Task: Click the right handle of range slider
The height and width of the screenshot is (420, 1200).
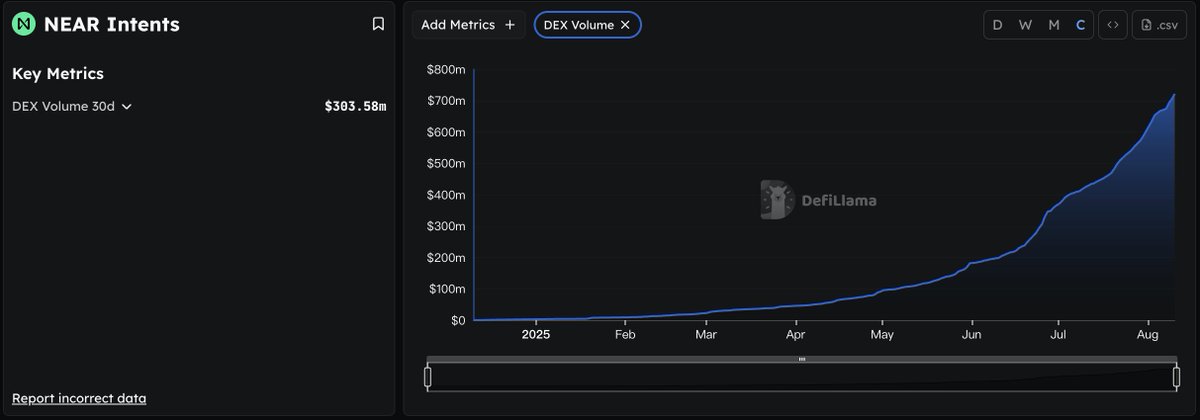Action: [x=1176, y=377]
